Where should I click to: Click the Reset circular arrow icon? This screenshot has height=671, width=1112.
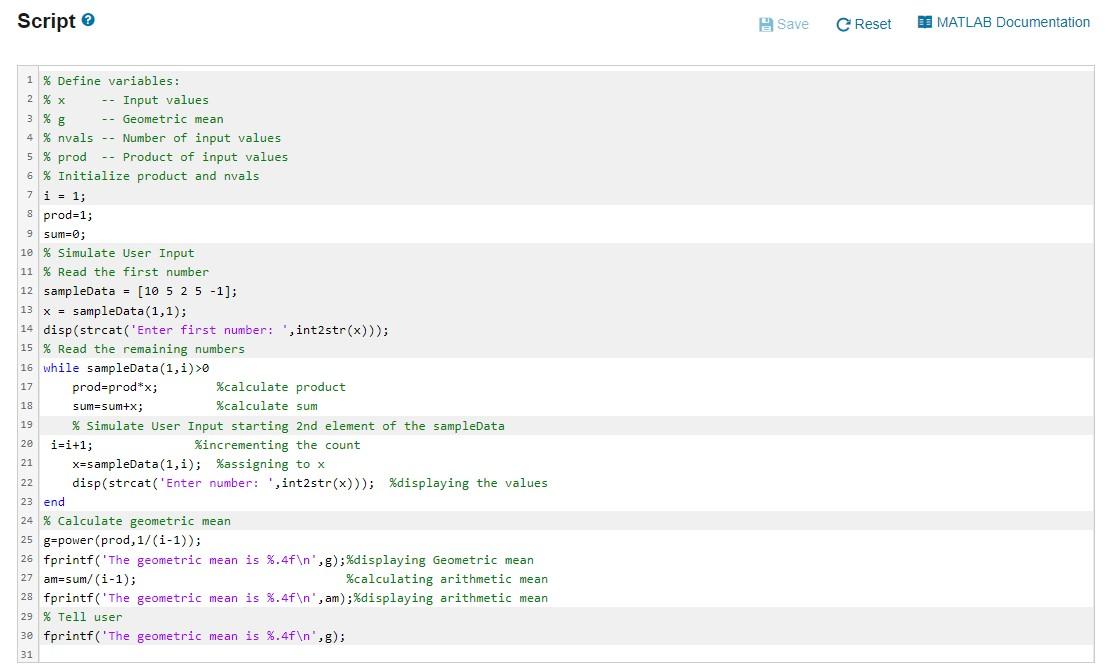(x=843, y=25)
